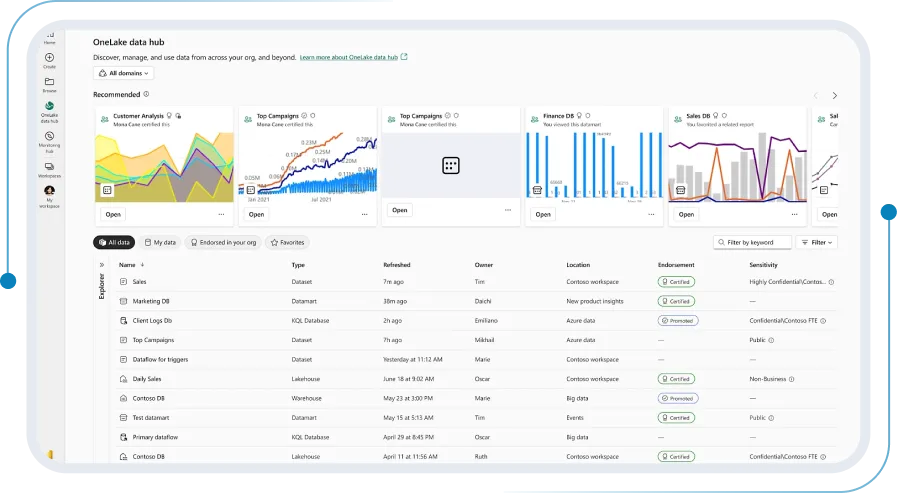
Task: Click the Recommended info icon
Action: pyautogui.click(x=146, y=94)
